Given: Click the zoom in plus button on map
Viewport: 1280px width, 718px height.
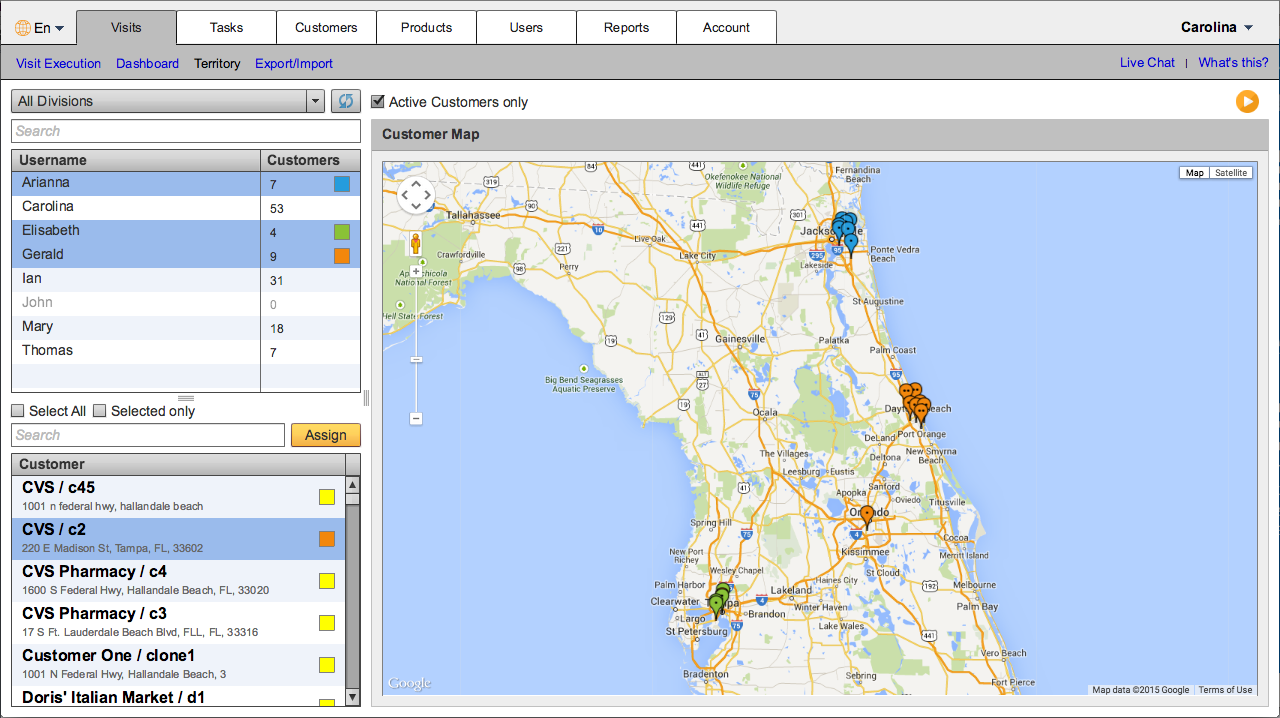Looking at the screenshot, I should point(416,271).
